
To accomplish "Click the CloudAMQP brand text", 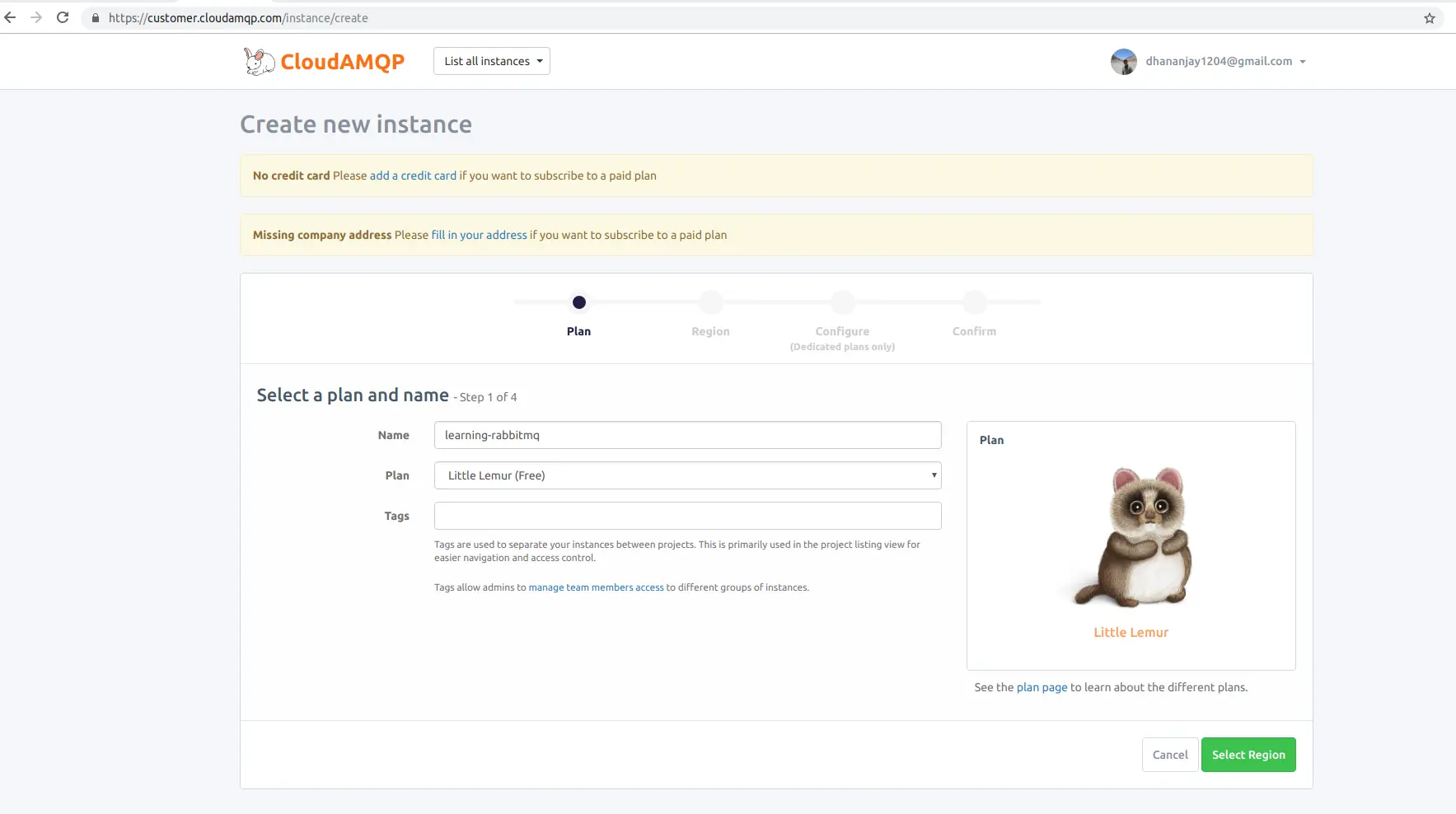I will point(343,62).
